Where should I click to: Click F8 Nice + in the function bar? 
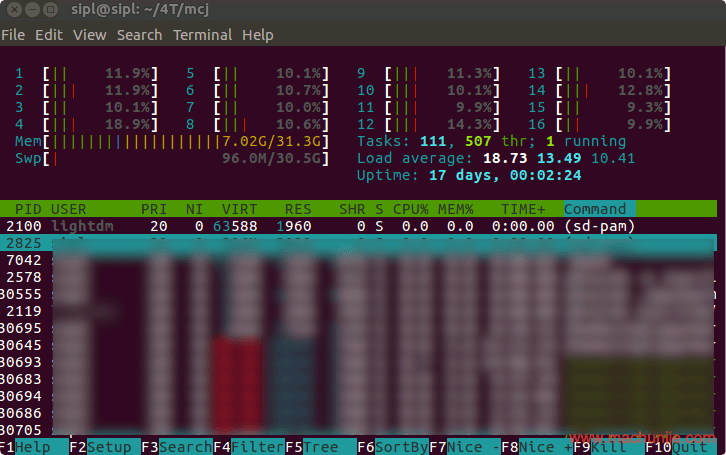[537, 447]
